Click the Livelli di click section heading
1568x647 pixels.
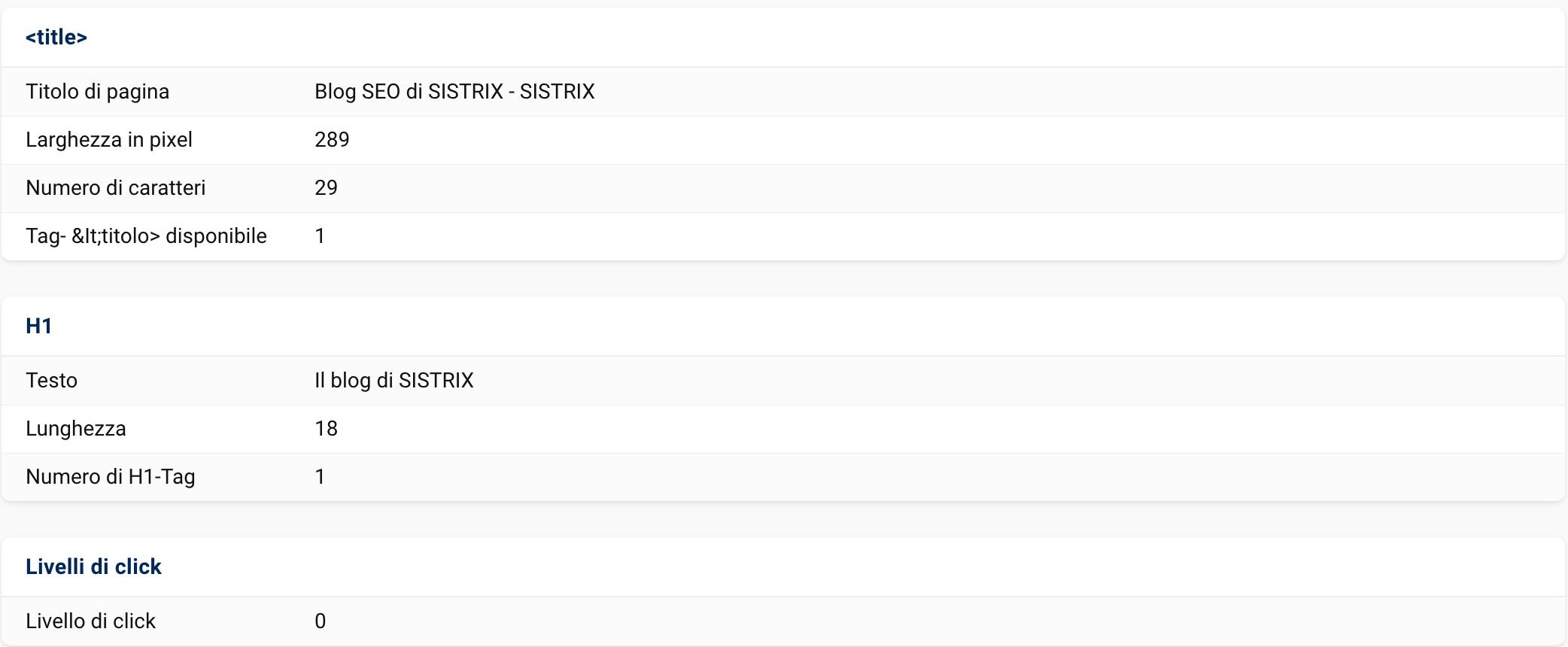[94, 567]
